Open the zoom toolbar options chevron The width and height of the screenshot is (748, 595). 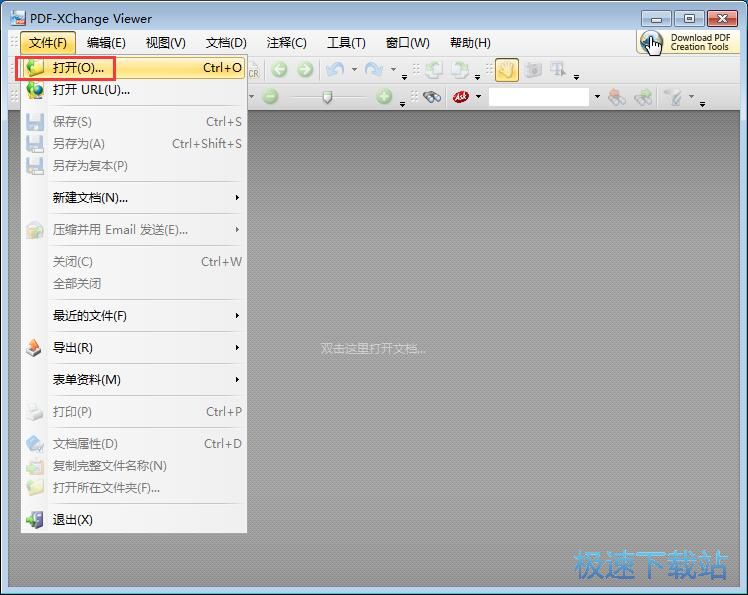[x=403, y=104]
